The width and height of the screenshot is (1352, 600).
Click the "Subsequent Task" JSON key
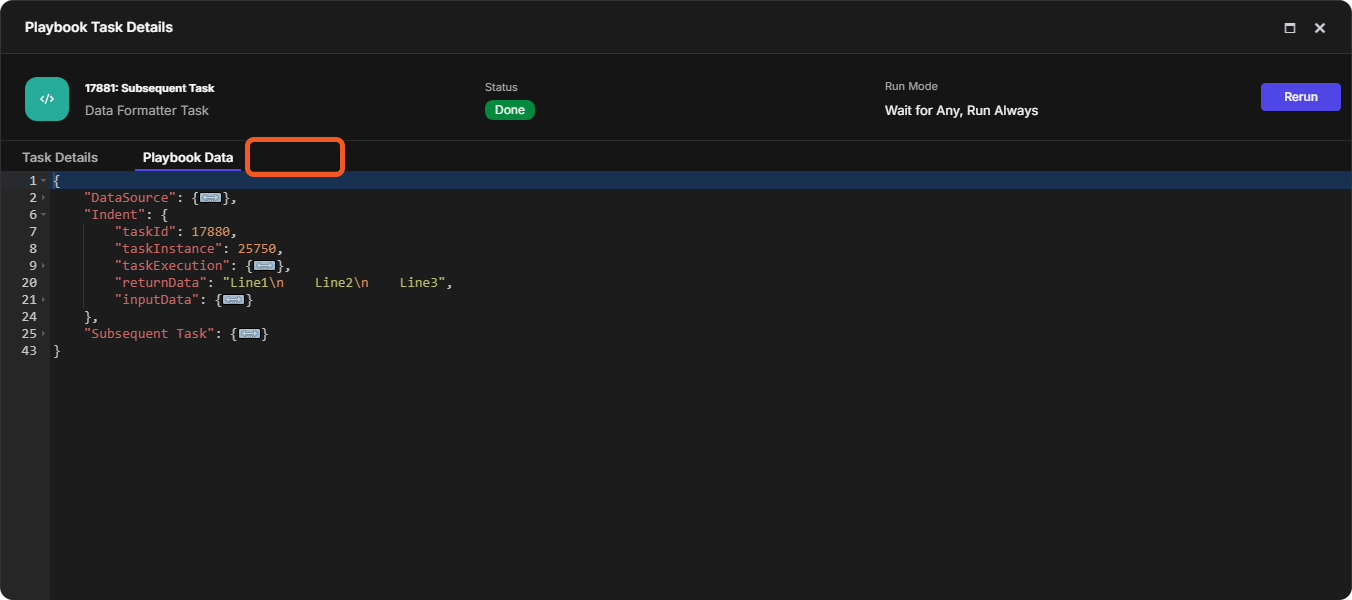pyautogui.click(x=149, y=334)
